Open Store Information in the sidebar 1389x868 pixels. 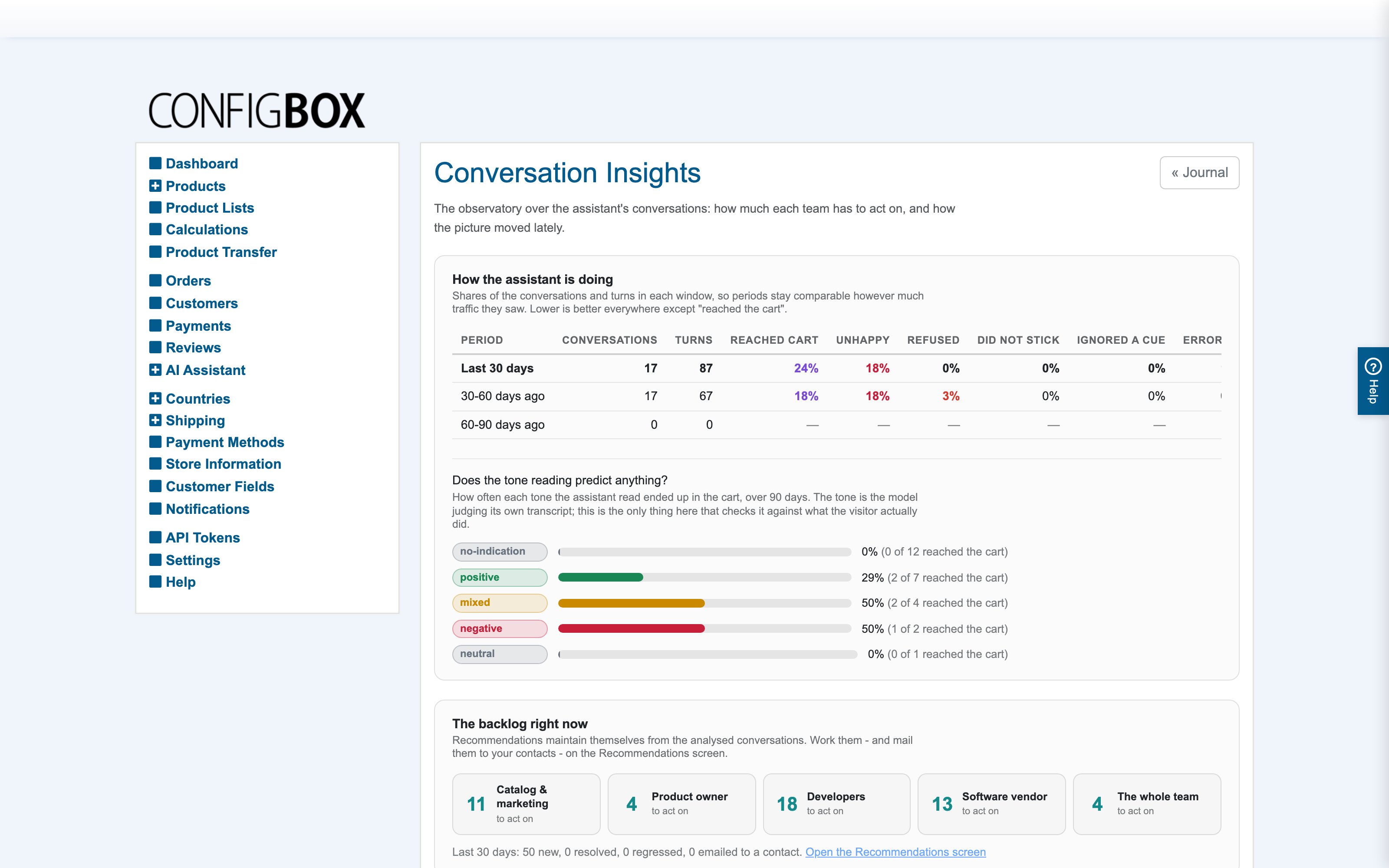pos(223,464)
